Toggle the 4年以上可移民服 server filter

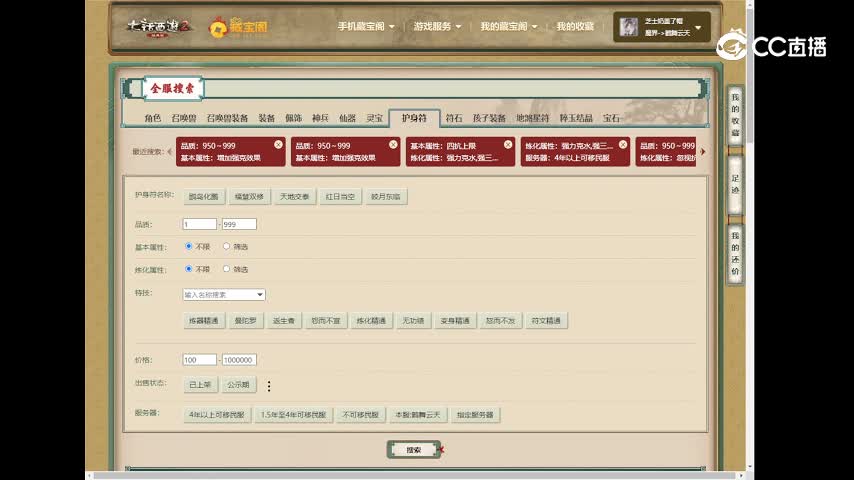coord(217,415)
